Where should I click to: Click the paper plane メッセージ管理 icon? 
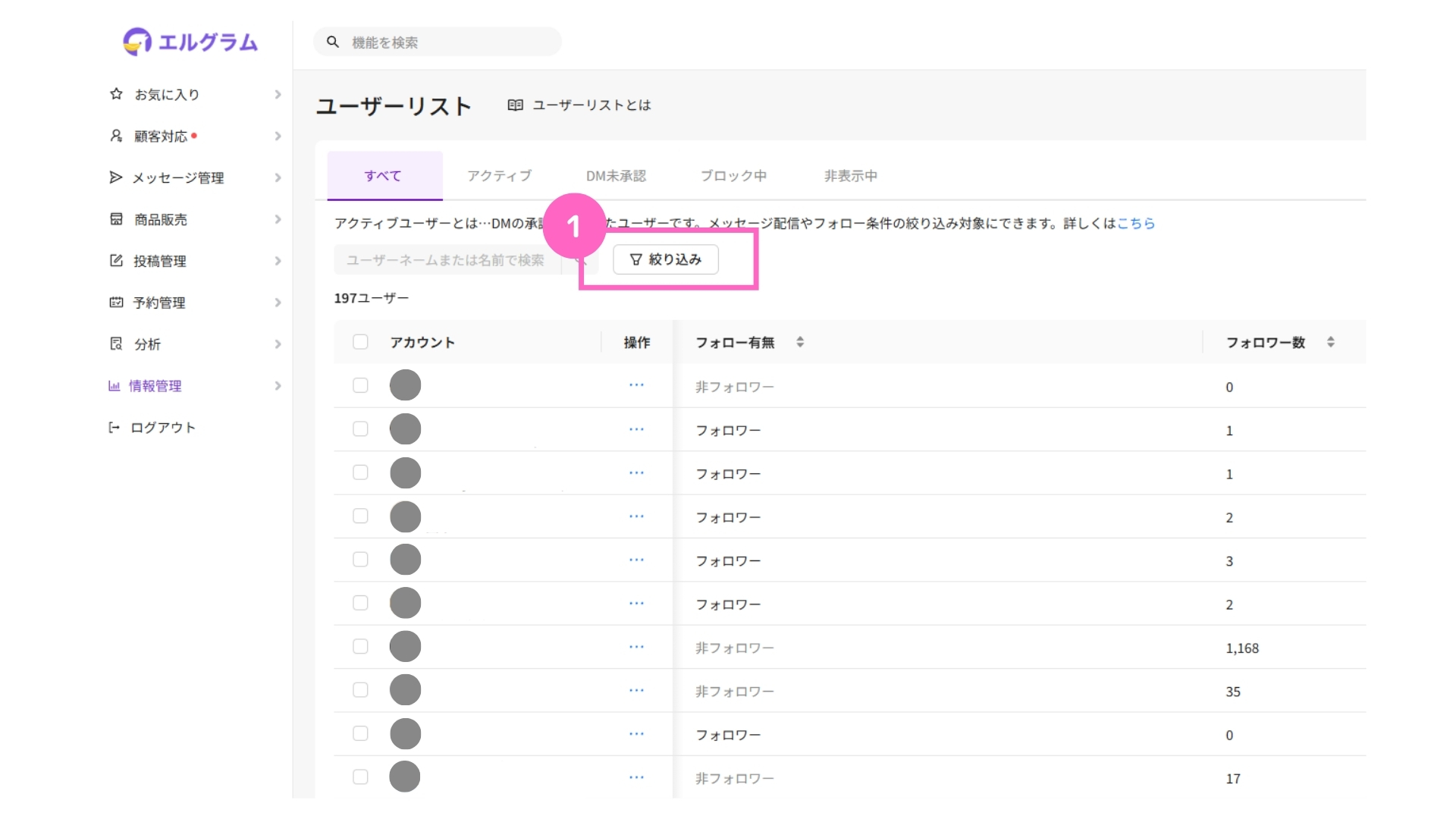(x=116, y=177)
